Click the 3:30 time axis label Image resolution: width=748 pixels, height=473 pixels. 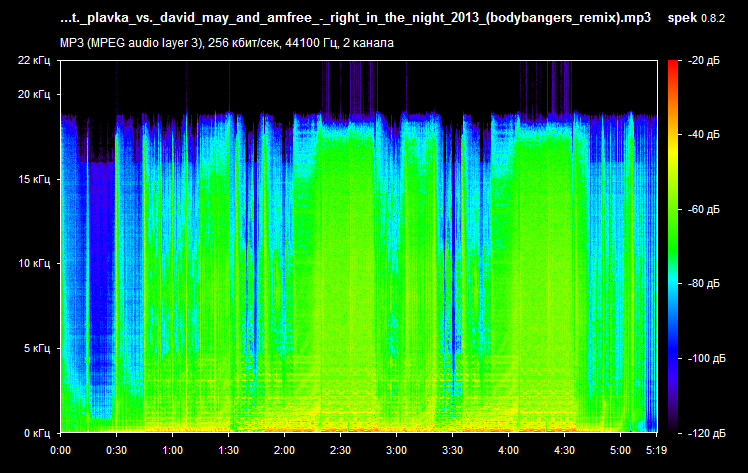point(452,450)
